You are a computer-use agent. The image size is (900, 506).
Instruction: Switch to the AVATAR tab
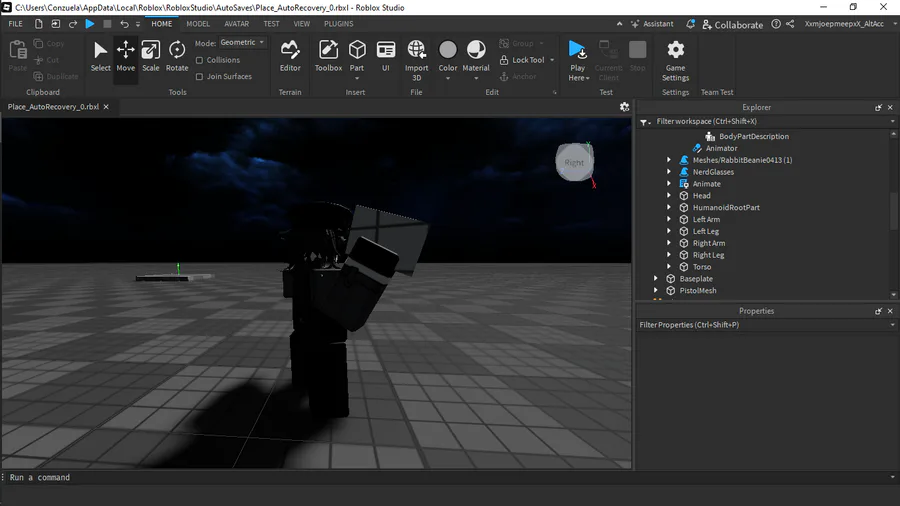236,24
